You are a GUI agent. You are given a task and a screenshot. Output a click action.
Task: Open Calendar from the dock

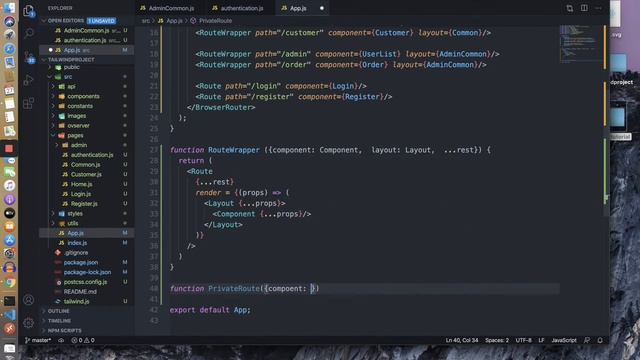9,90
